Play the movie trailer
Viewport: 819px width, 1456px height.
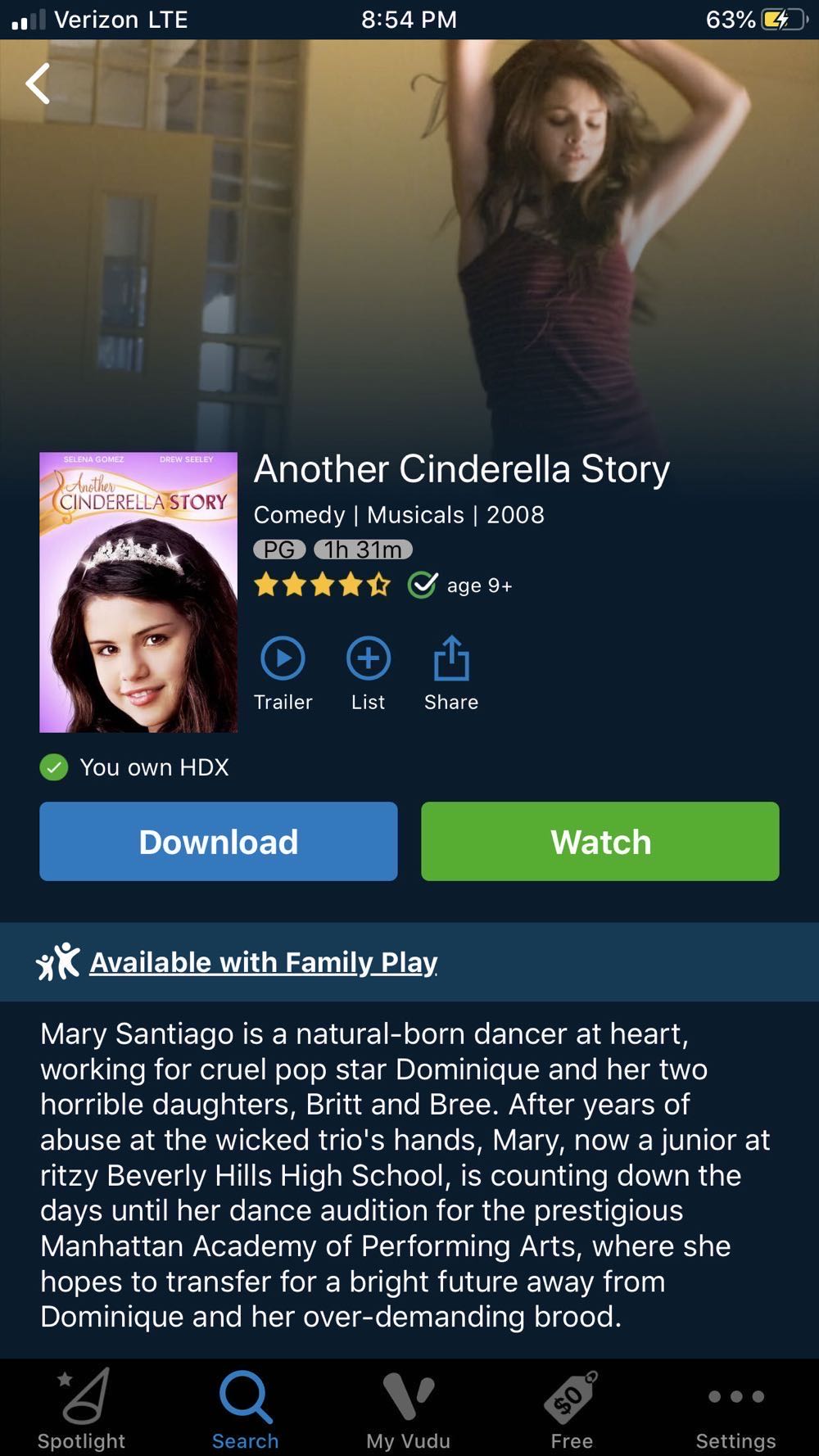(283, 658)
